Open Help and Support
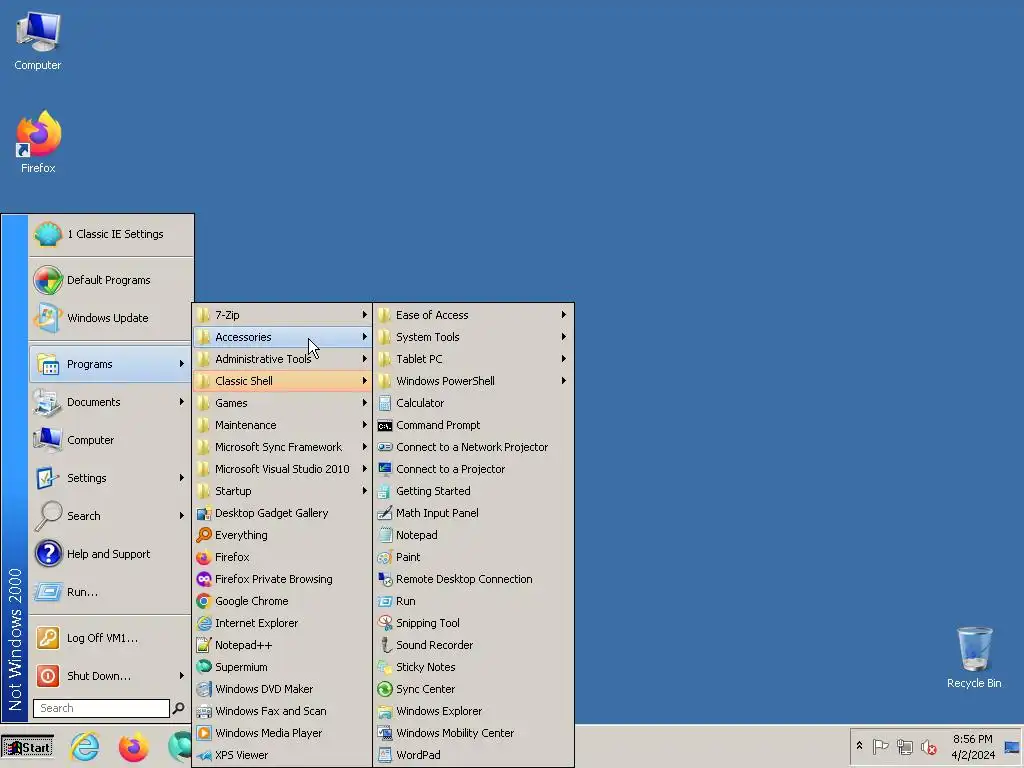The image size is (1024, 768). 111,554
